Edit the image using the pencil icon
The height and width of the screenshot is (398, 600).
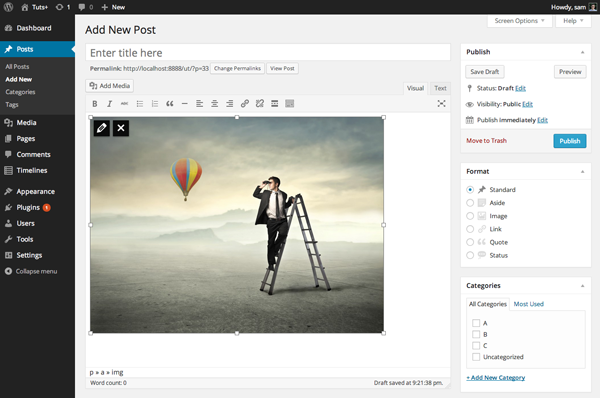click(x=101, y=128)
